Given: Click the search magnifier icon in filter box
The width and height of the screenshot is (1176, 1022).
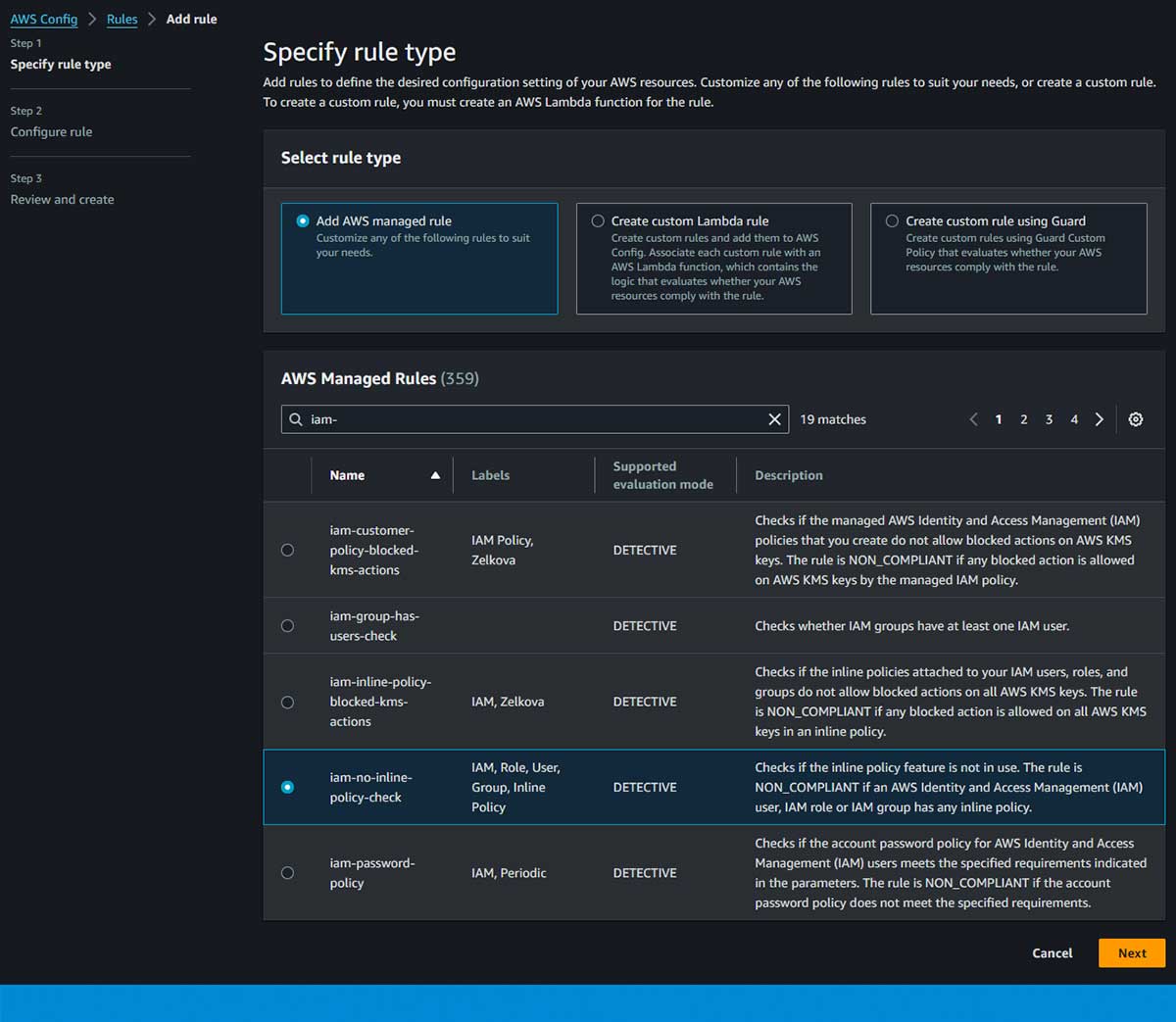Looking at the screenshot, I should [296, 419].
